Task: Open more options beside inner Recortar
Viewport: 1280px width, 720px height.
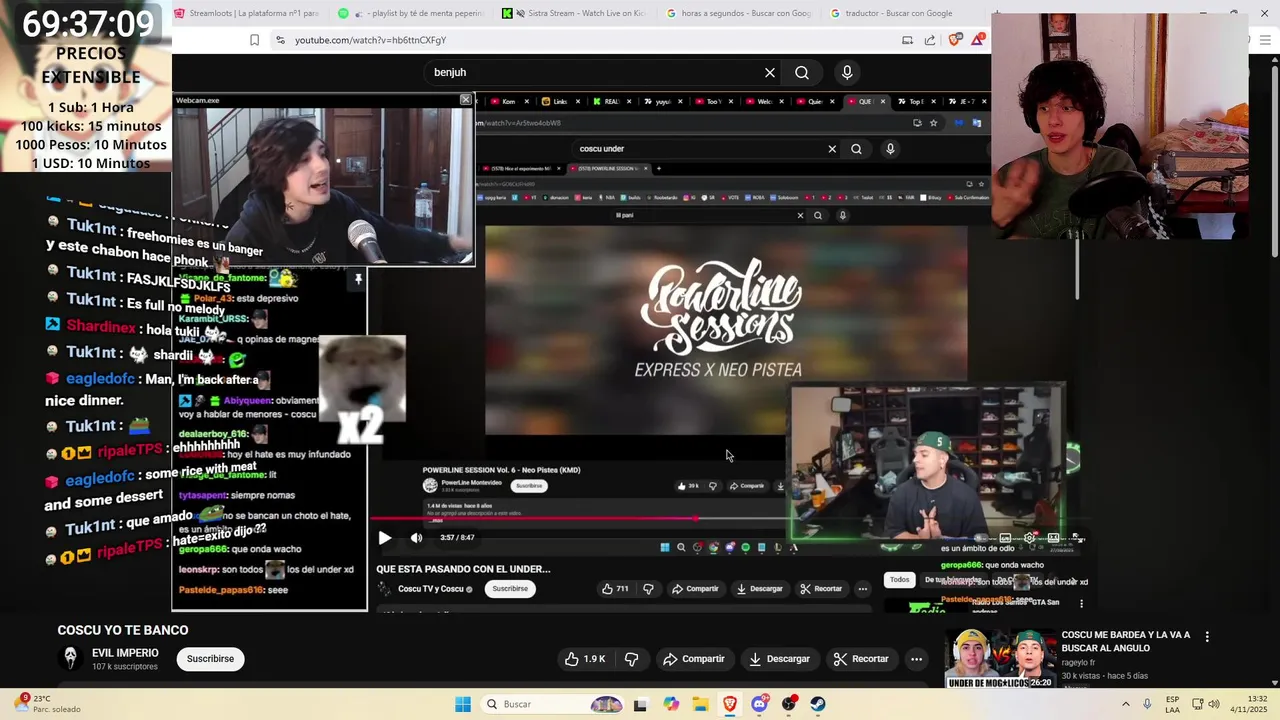Action: point(863,589)
